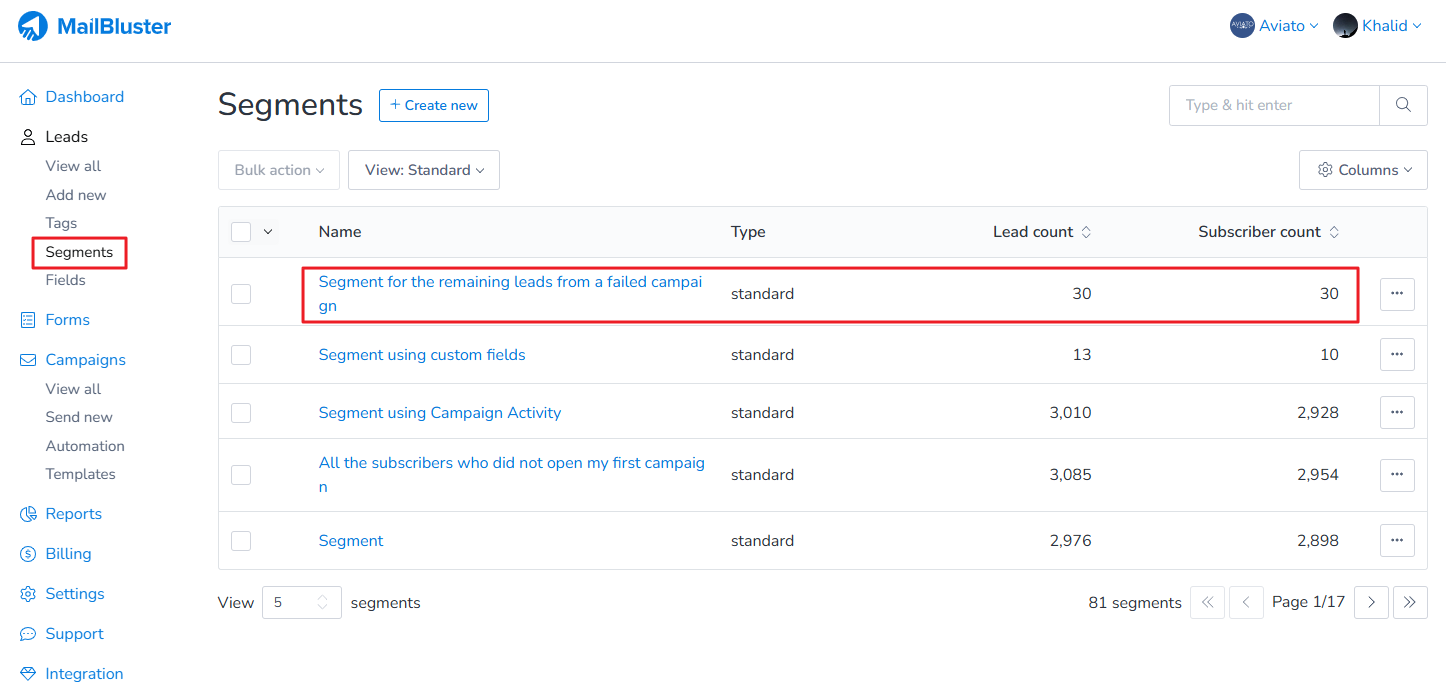Expand the Columns dropdown
This screenshot has height=700, width=1446.
tap(1363, 170)
